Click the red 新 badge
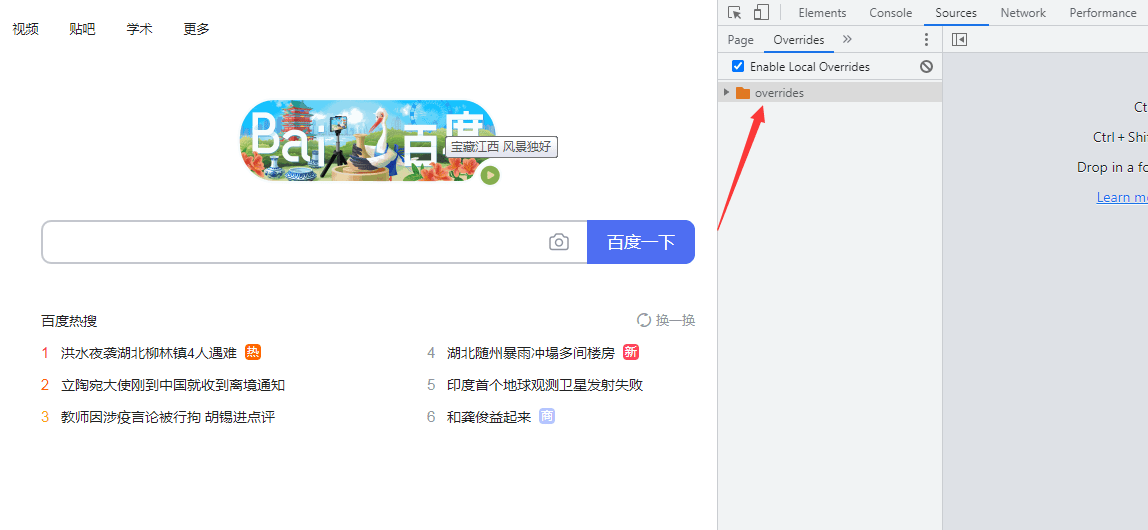 coord(631,352)
